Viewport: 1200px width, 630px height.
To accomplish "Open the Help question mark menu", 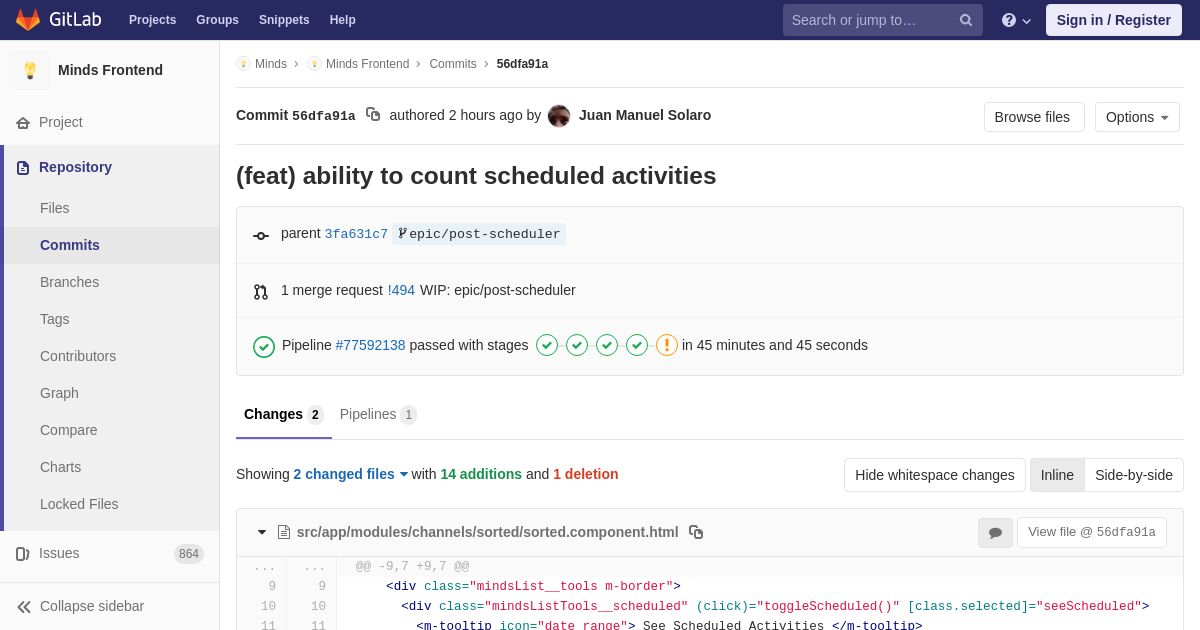I will (x=1016, y=20).
